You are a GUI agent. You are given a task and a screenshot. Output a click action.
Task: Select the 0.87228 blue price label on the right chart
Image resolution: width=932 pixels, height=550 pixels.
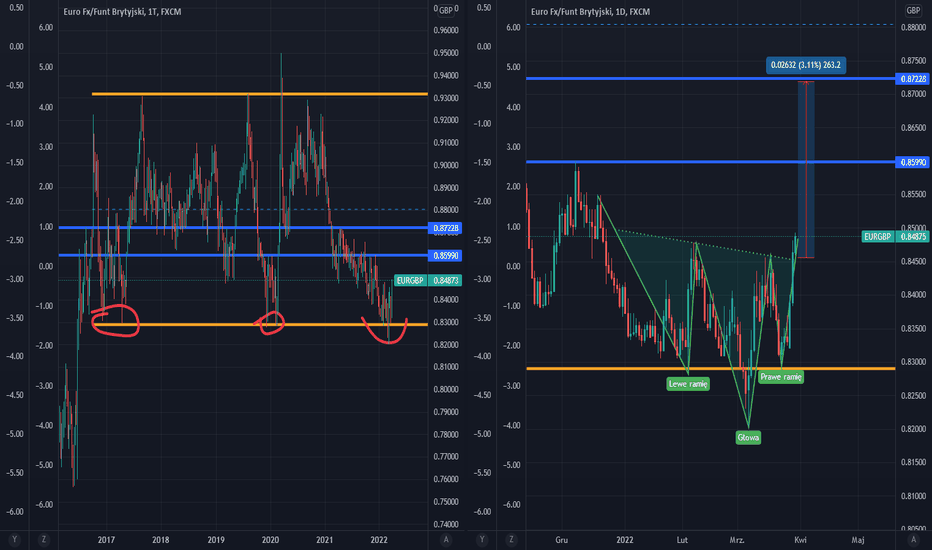click(912, 78)
